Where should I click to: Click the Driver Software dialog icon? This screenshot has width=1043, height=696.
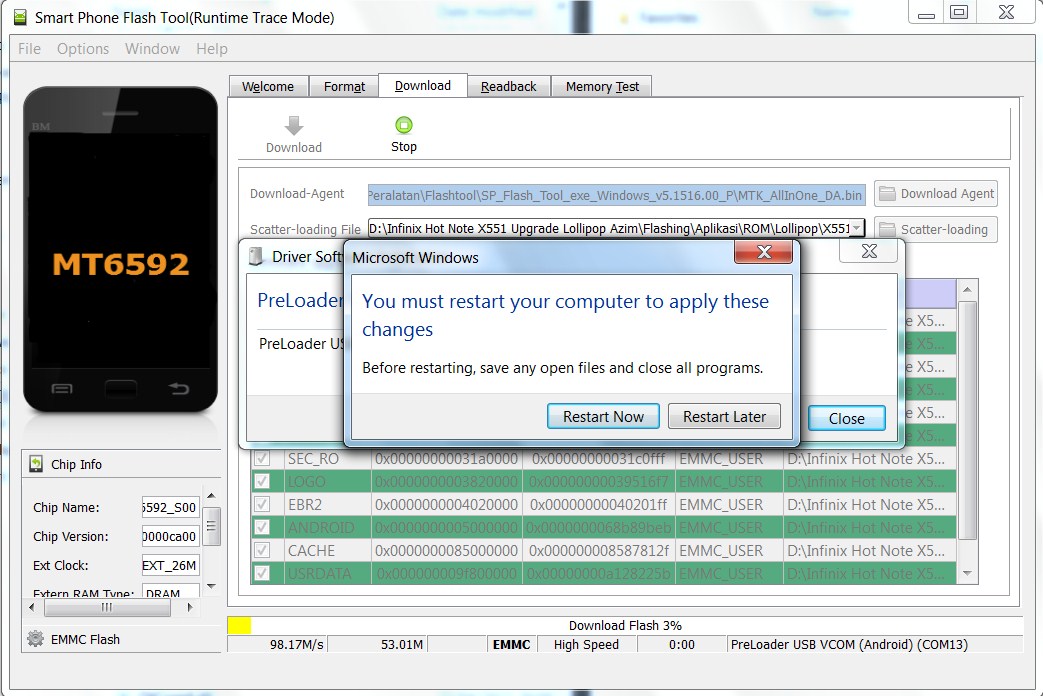click(256, 256)
